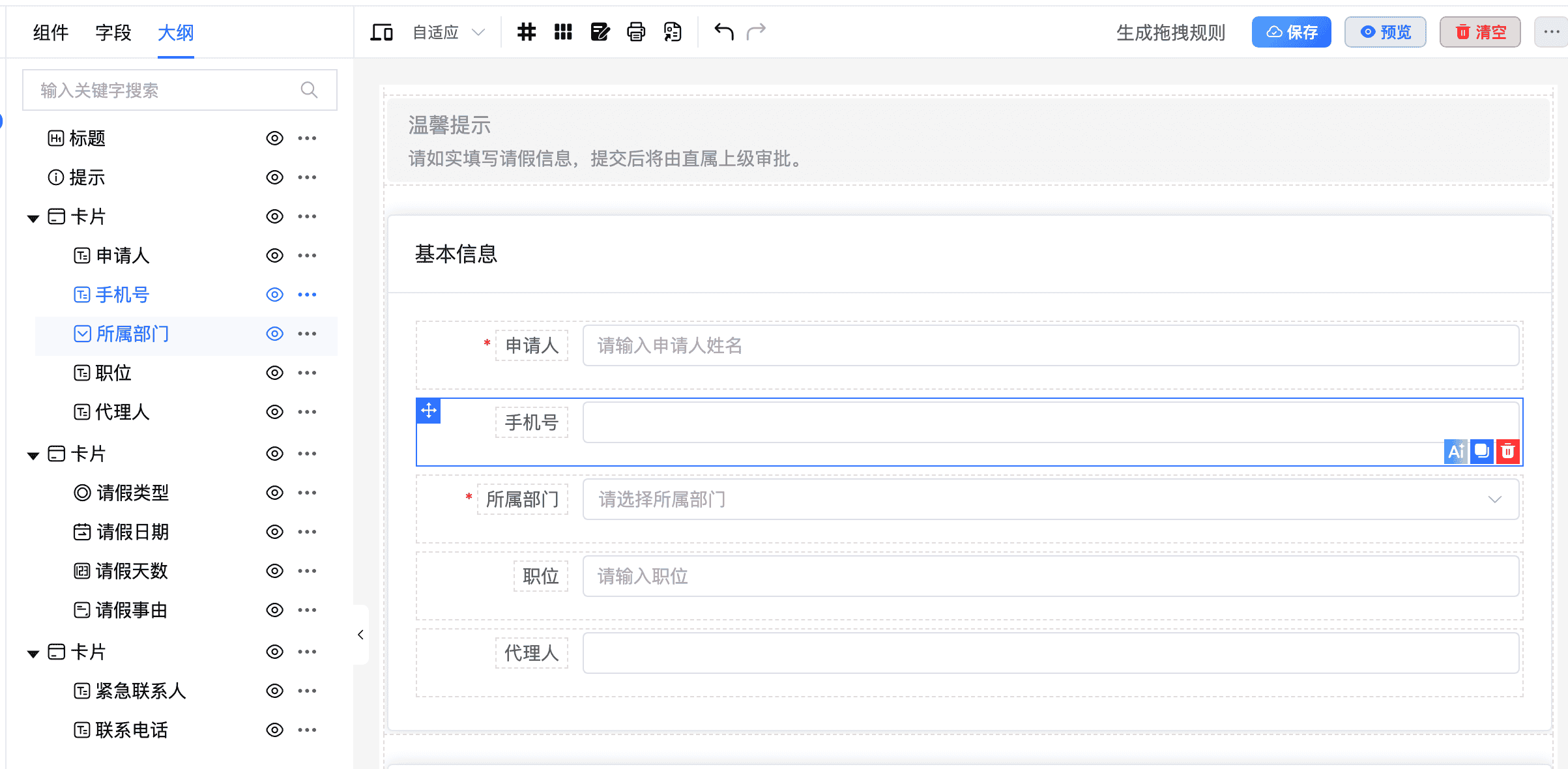Click the AI icon on 手机号 field
Image resolution: width=1568 pixels, height=769 pixels.
tap(1455, 451)
